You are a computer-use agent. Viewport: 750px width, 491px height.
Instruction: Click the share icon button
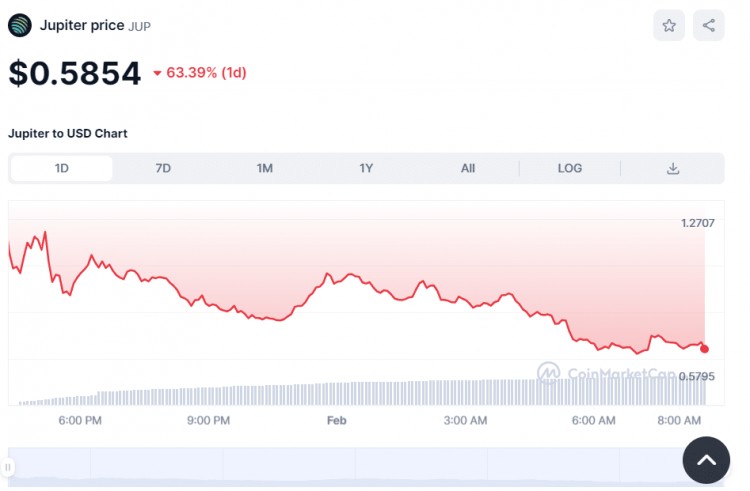coord(709,26)
